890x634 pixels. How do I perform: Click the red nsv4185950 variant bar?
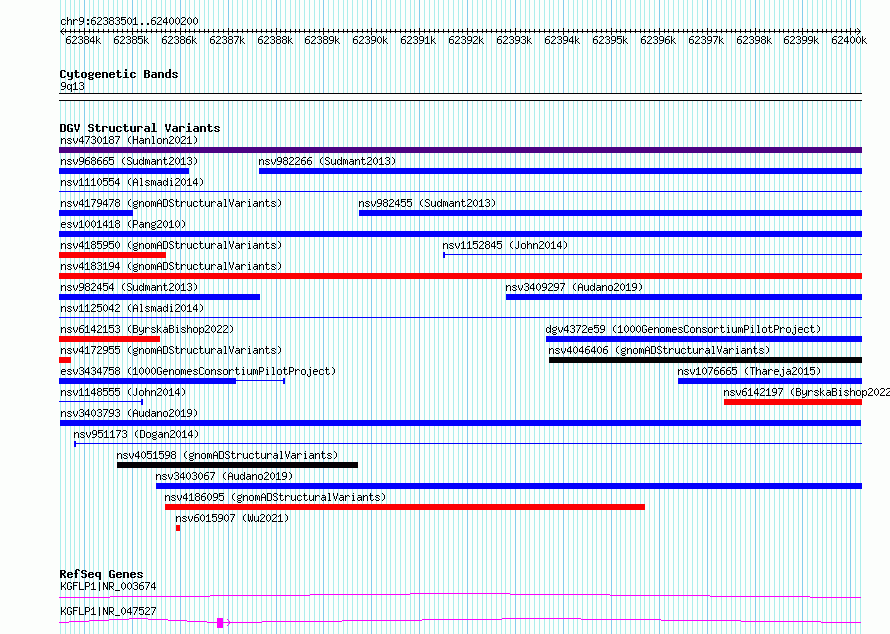[x=112, y=255]
